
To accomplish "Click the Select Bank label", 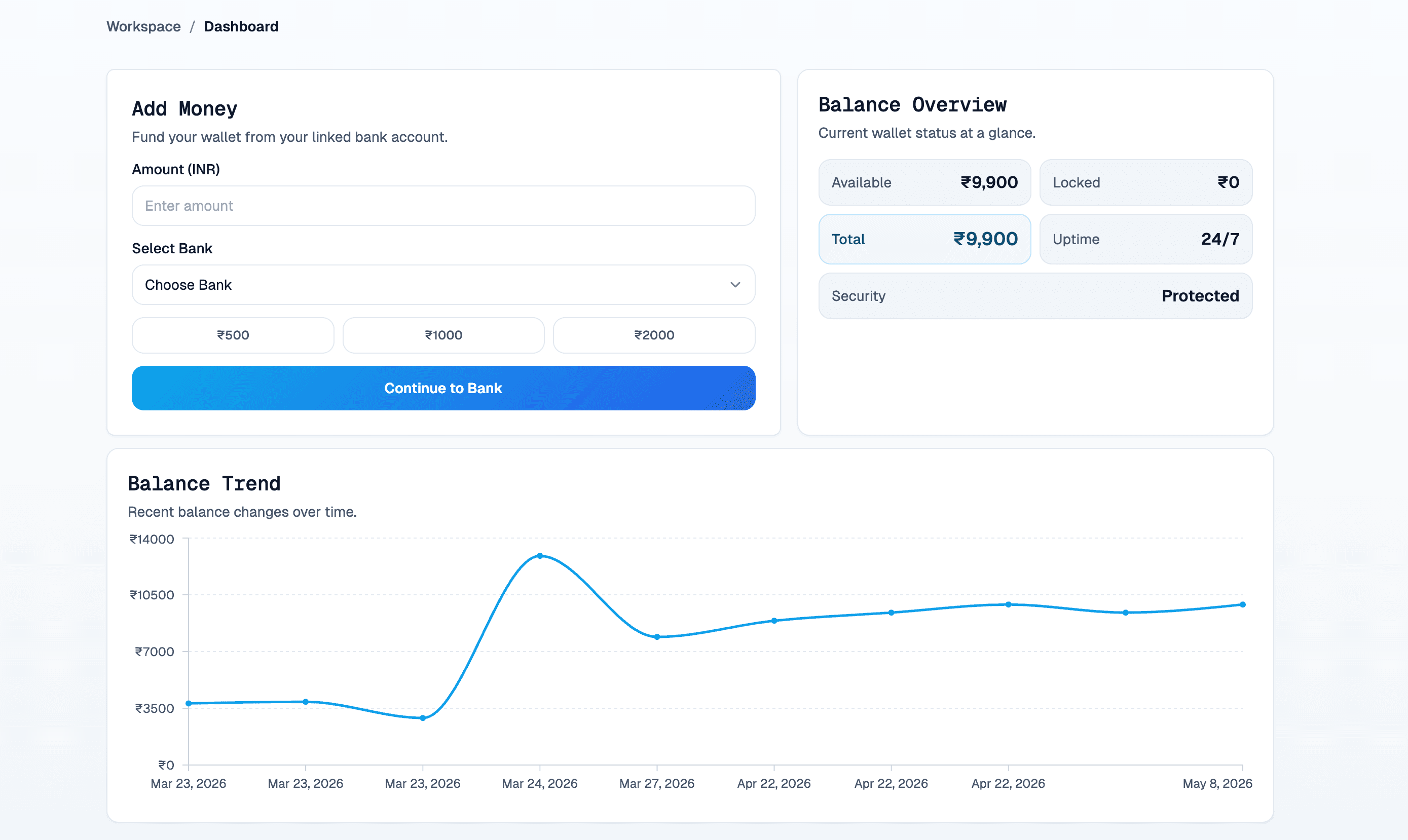I will (172, 248).
